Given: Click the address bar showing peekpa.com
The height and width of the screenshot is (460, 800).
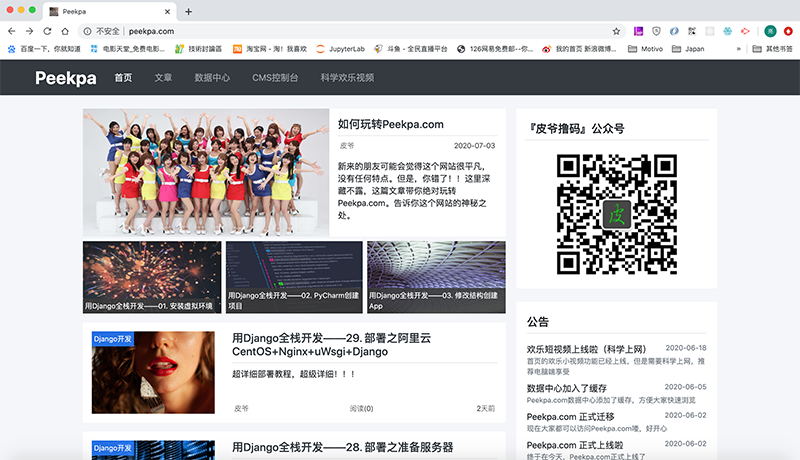Looking at the screenshot, I should [x=347, y=31].
